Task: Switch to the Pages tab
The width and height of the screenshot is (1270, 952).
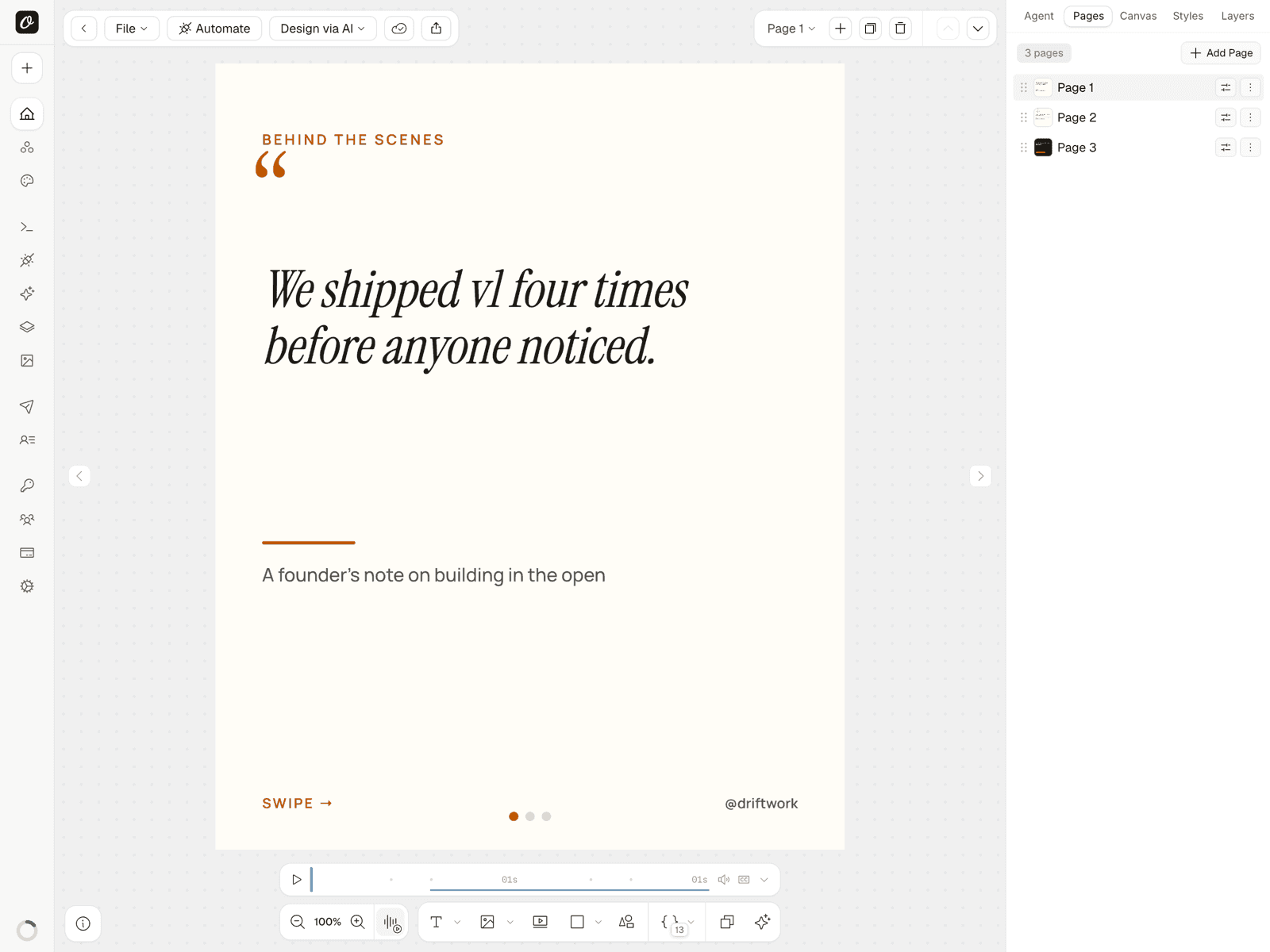Action: (x=1088, y=16)
